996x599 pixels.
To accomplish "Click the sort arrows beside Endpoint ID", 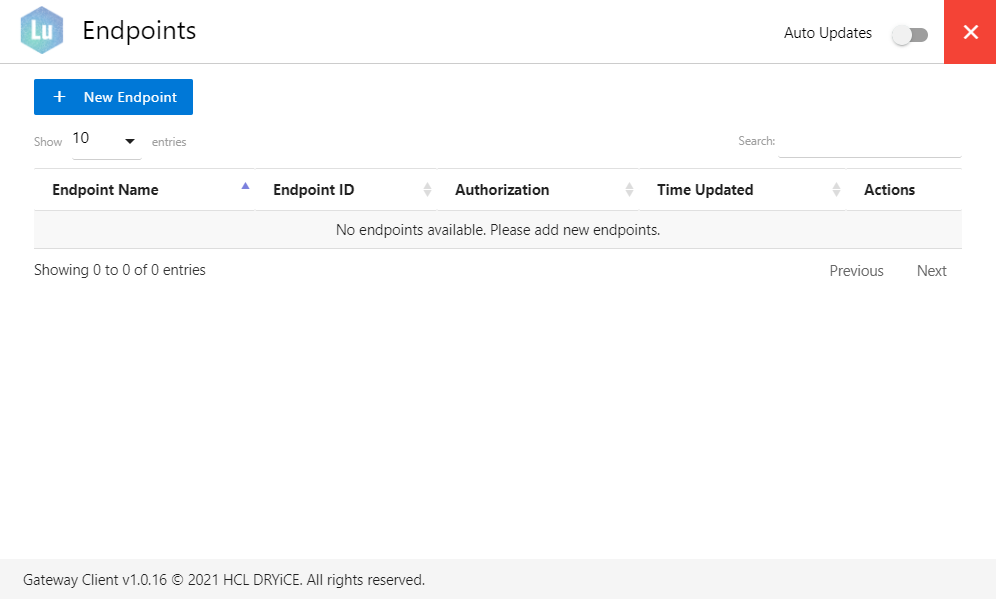I will pos(428,189).
